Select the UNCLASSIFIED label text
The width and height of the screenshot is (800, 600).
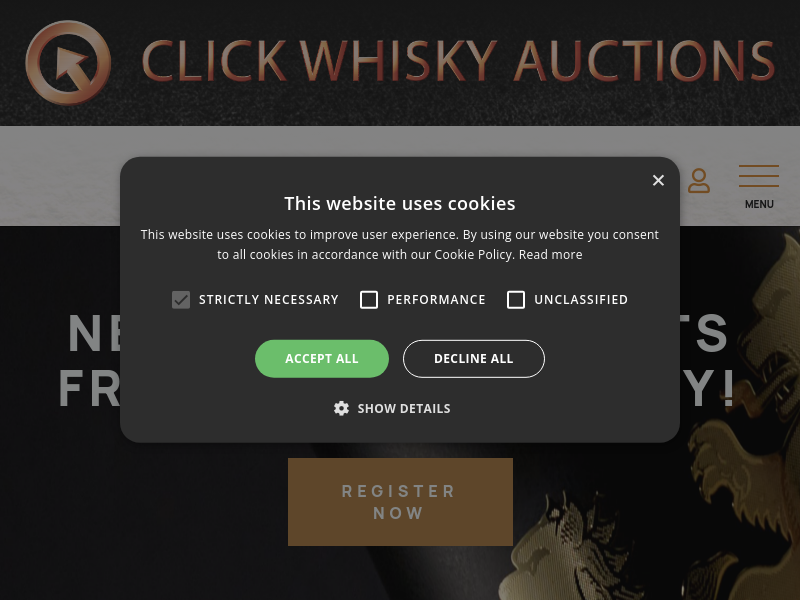coord(581,299)
